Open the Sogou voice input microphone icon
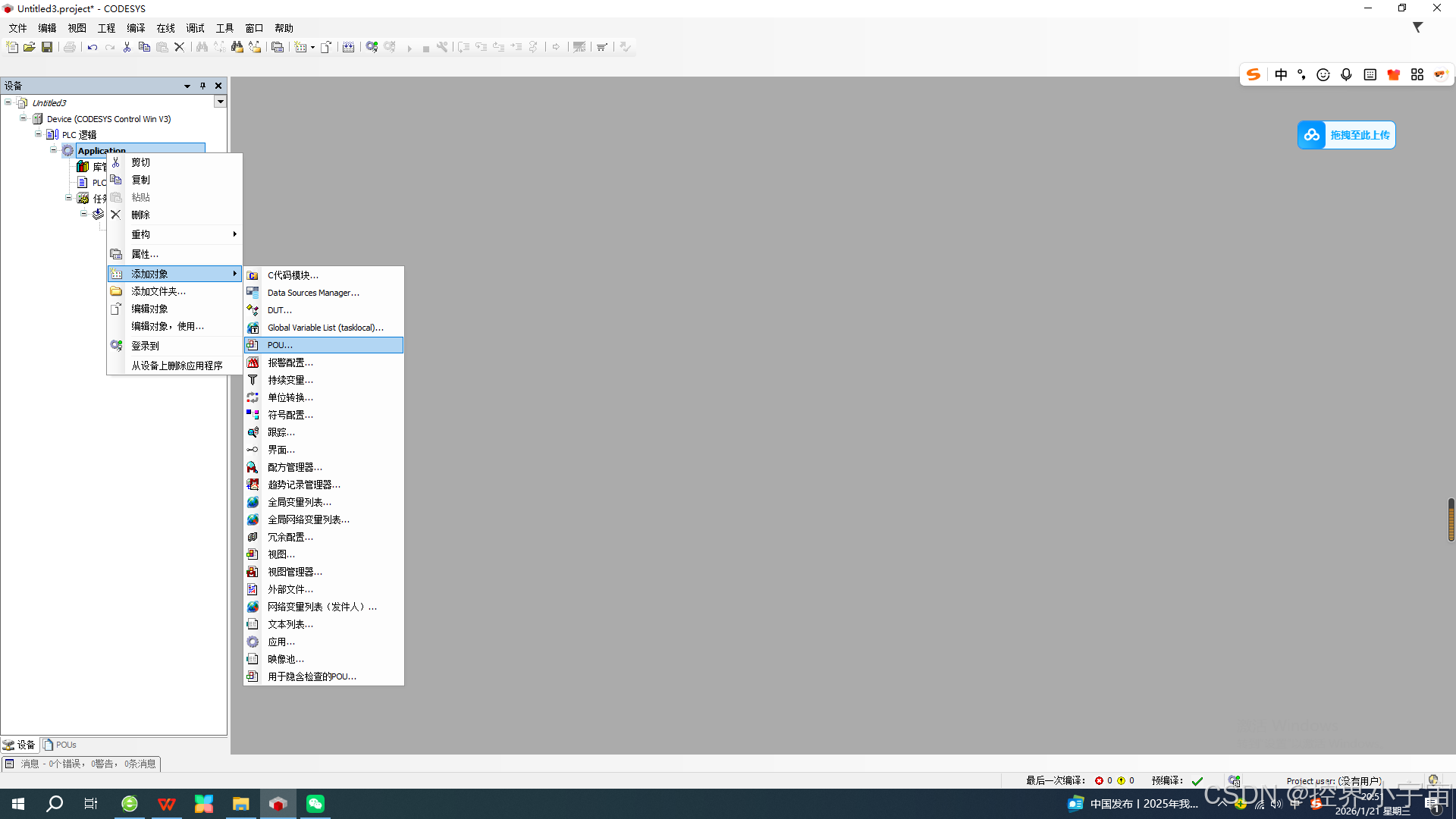1456x819 pixels. point(1346,74)
